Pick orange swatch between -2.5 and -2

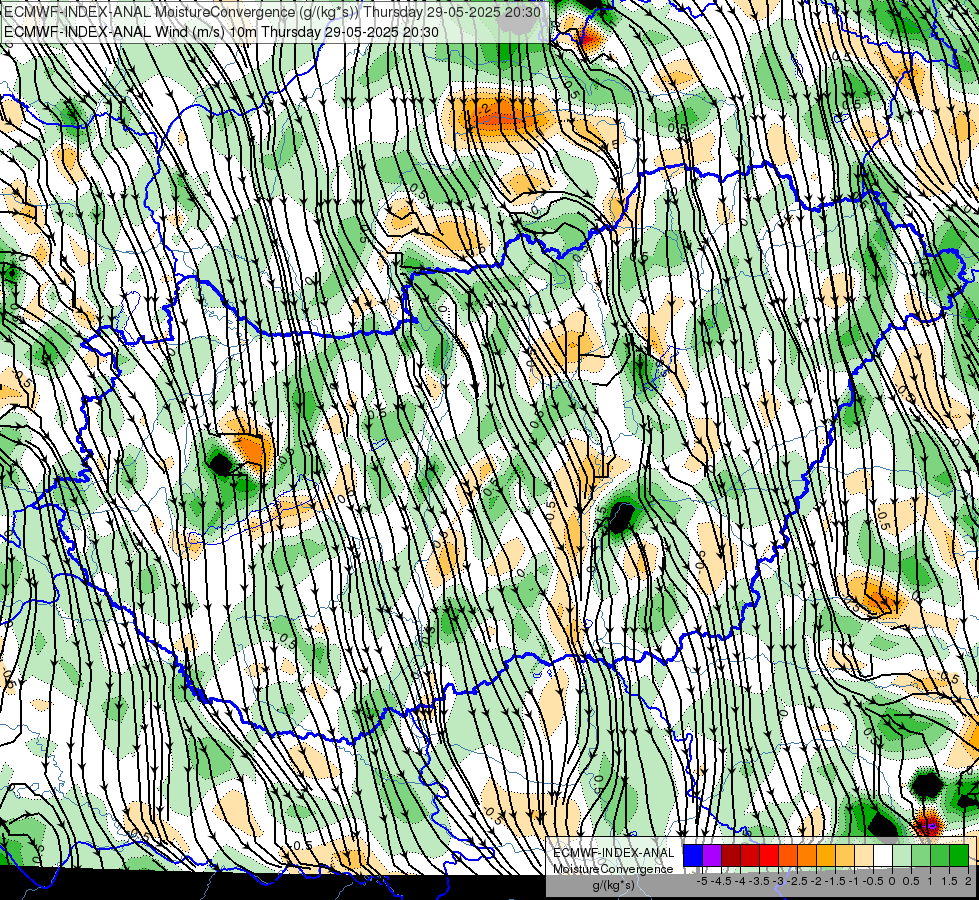807,856
